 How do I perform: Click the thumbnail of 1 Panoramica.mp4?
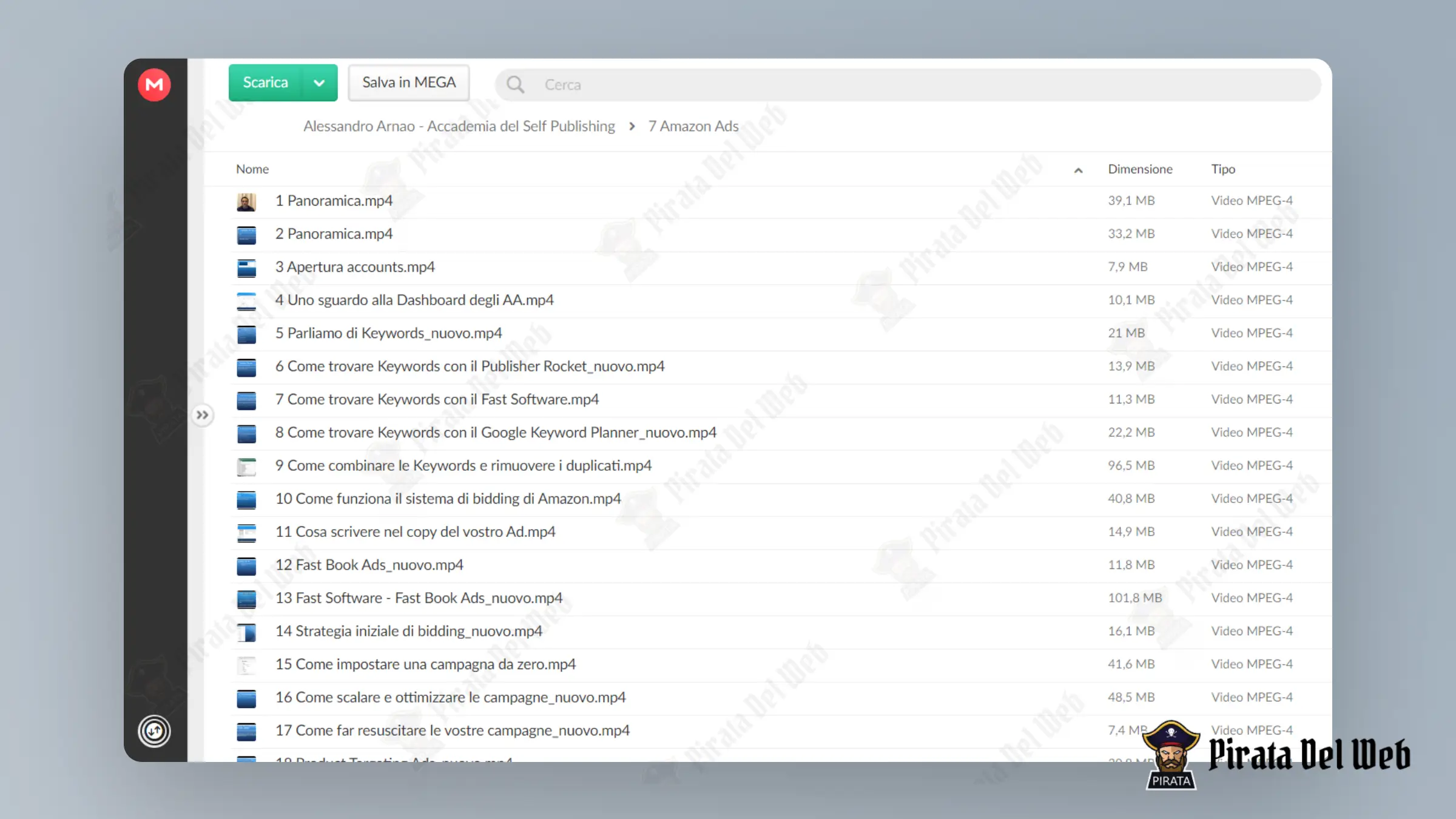246,201
